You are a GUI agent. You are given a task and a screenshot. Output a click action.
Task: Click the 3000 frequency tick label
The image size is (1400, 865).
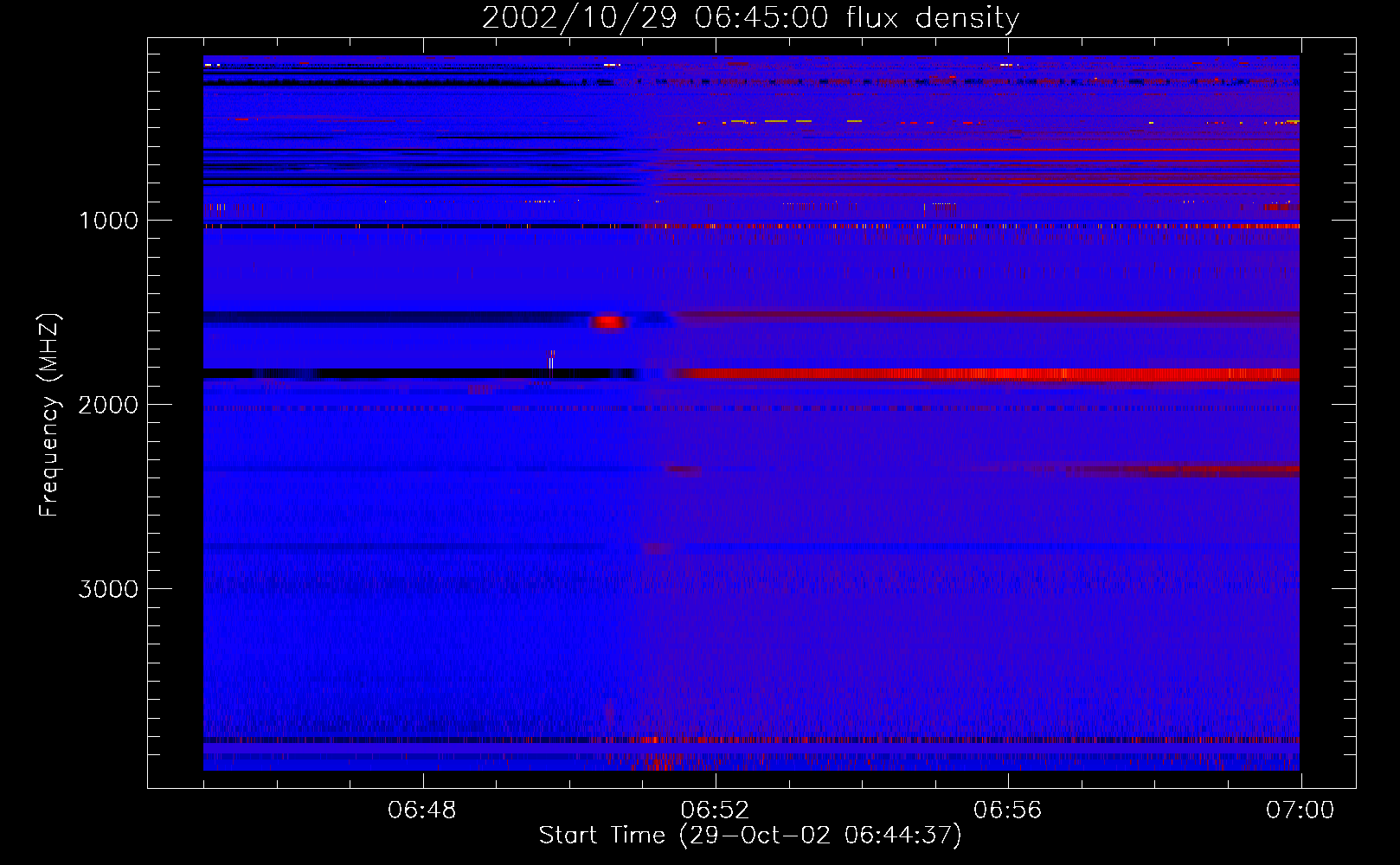(108, 589)
